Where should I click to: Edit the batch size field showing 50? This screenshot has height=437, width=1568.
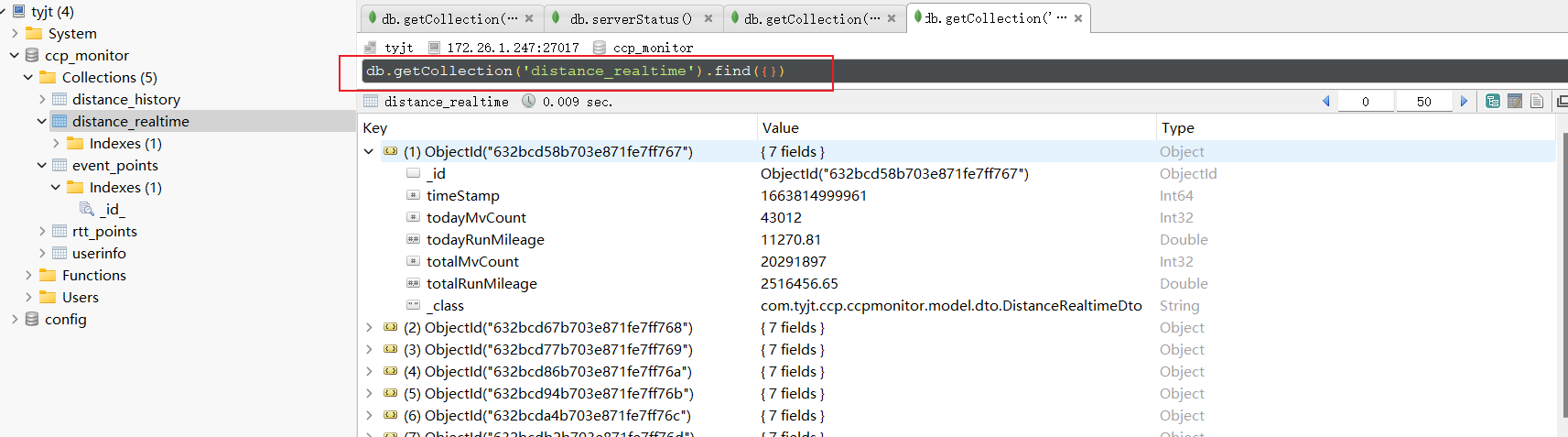(1423, 101)
